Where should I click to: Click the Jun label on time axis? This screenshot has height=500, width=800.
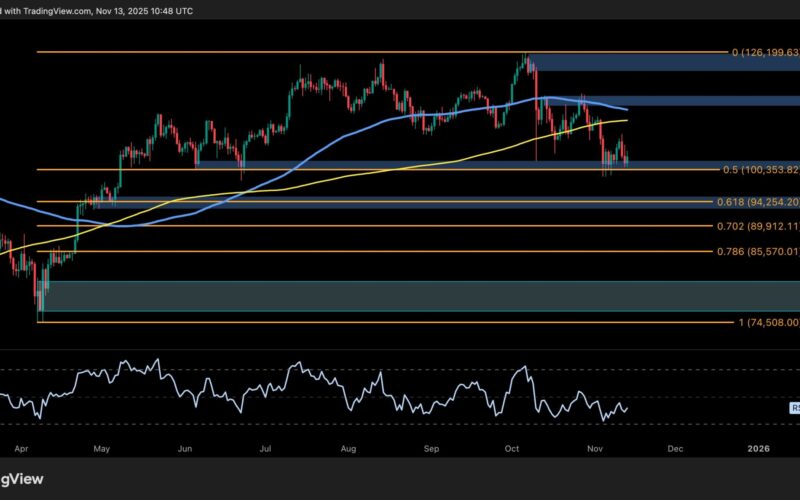[186, 450]
